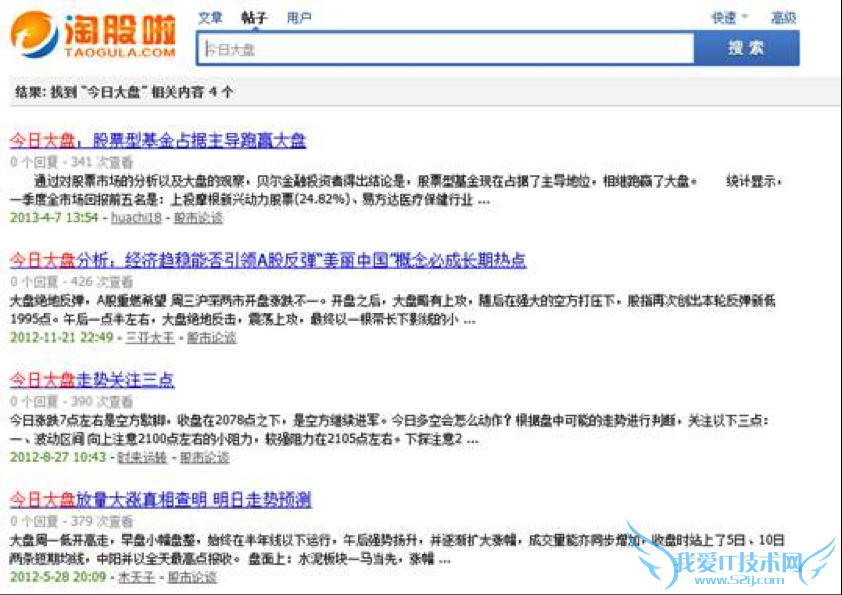The width and height of the screenshot is (842, 595).
Task: Click the result summary 找到 今日大盘 相关内容 4 个
Action: (124, 92)
